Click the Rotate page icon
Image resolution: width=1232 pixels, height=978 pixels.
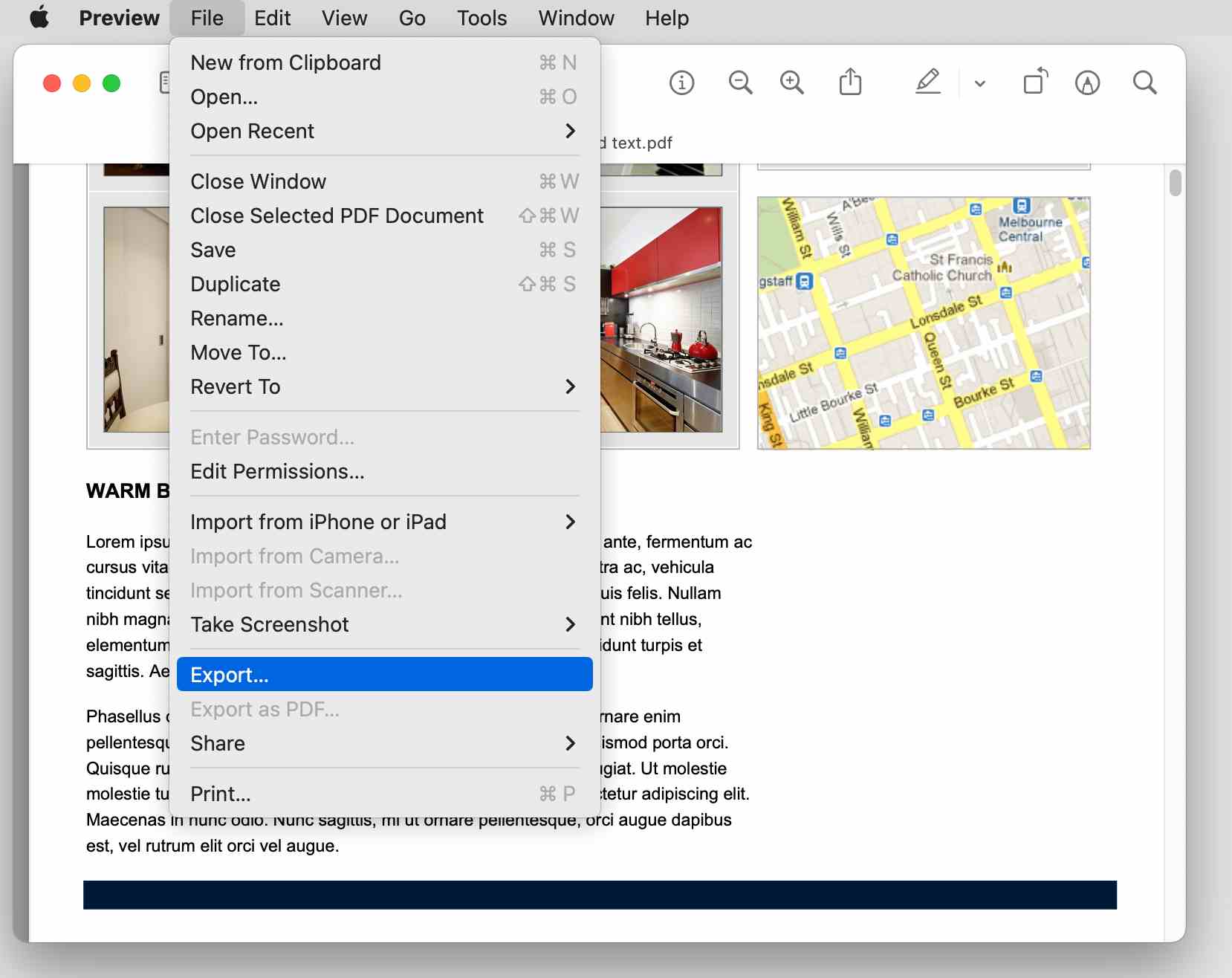[1036, 82]
